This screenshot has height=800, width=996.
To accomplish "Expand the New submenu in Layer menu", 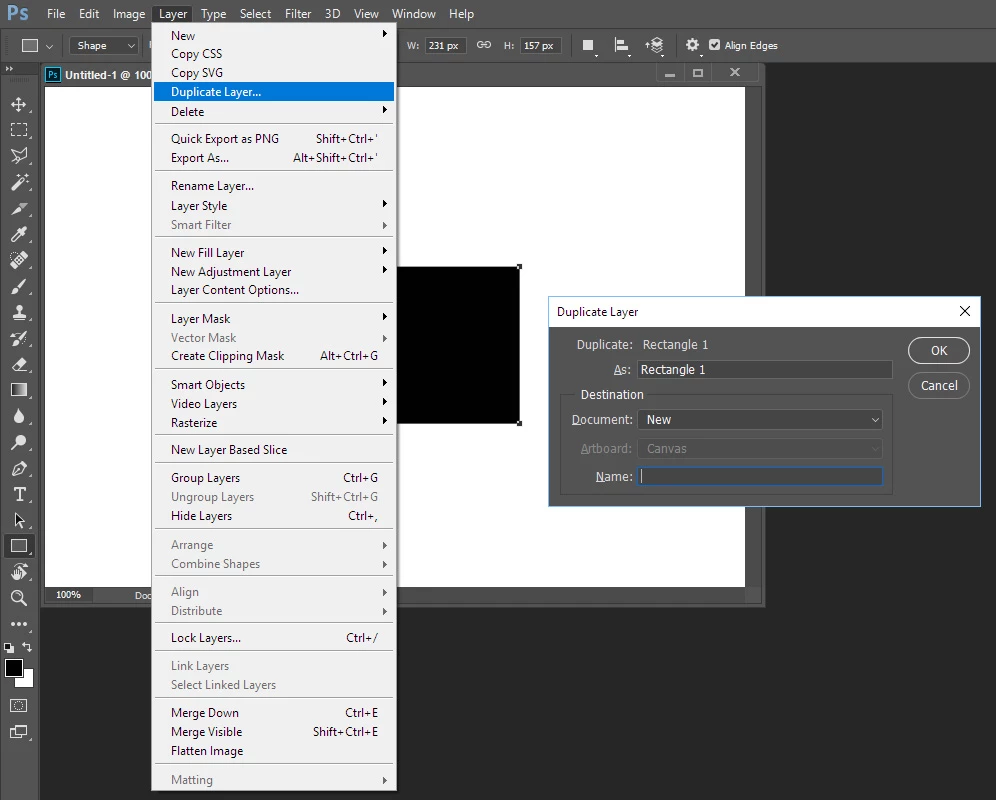I will pyautogui.click(x=274, y=36).
